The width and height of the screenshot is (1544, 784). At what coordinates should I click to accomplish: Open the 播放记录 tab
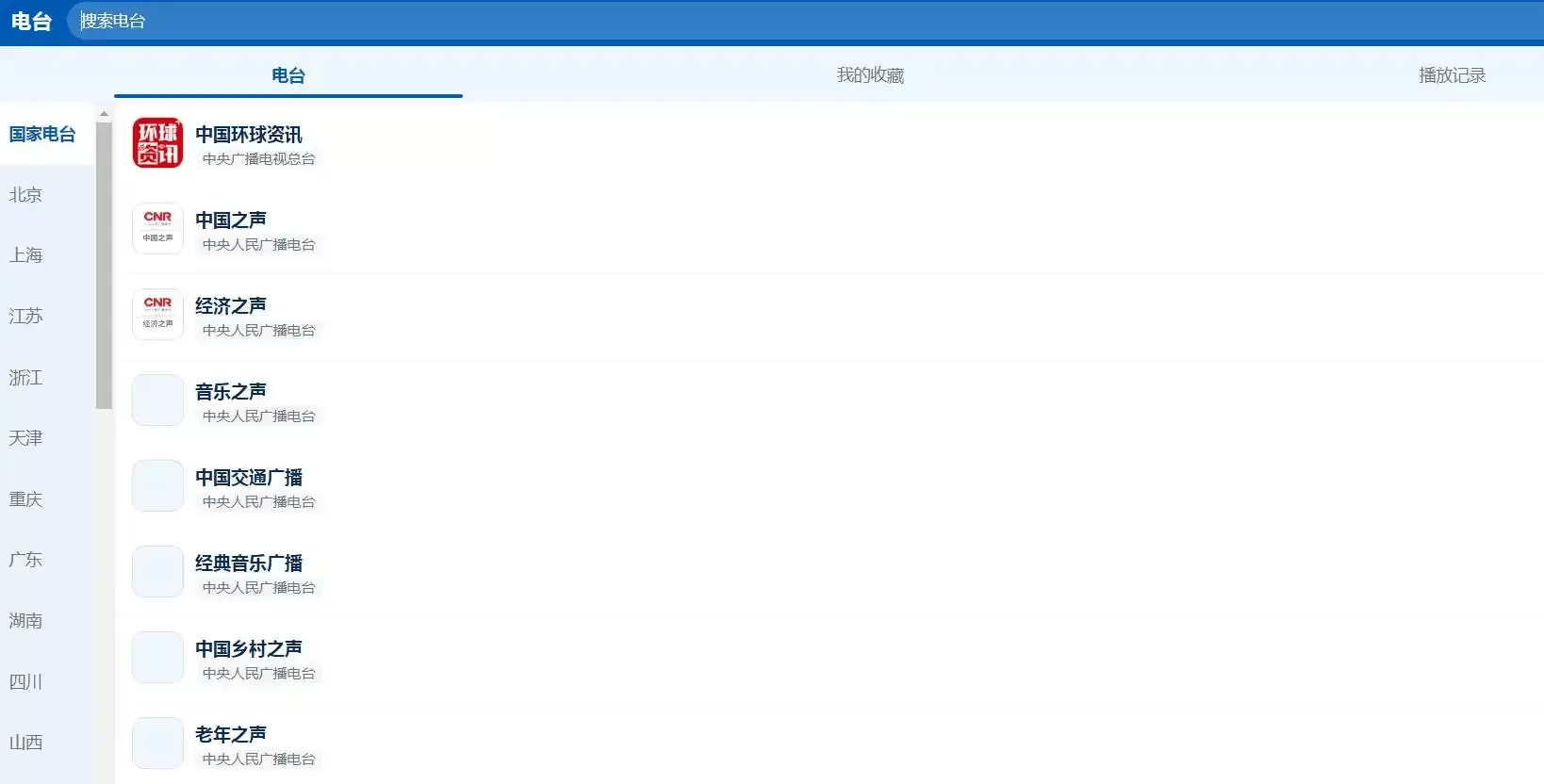point(1452,75)
